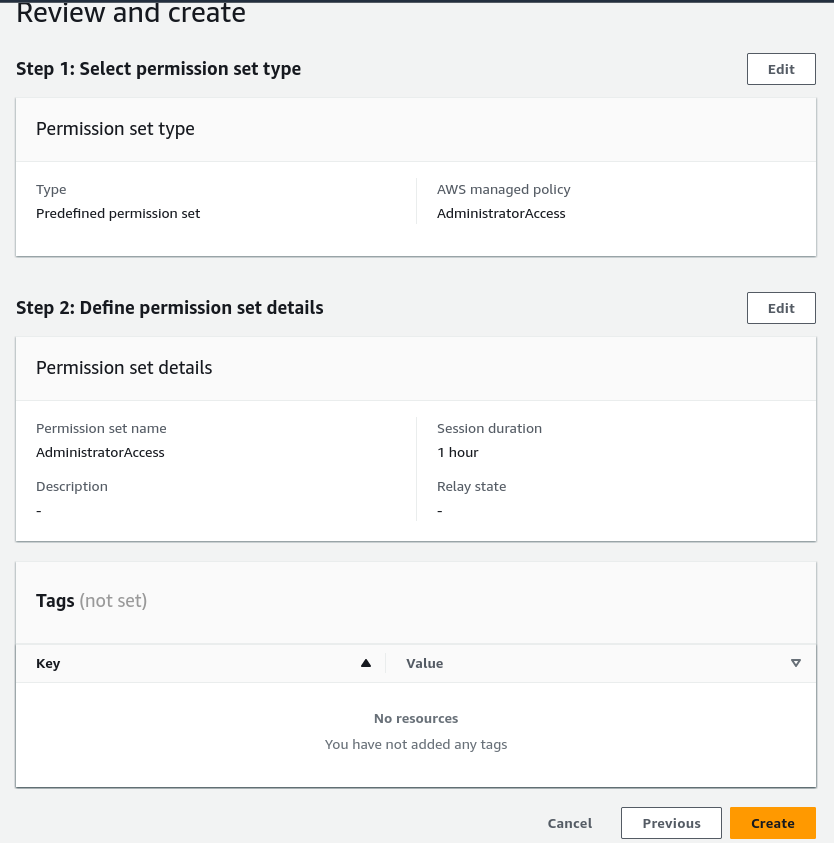Image resolution: width=834 pixels, height=843 pixels.
Task: Click the Tags section header
Action: [x=55, y=600]
